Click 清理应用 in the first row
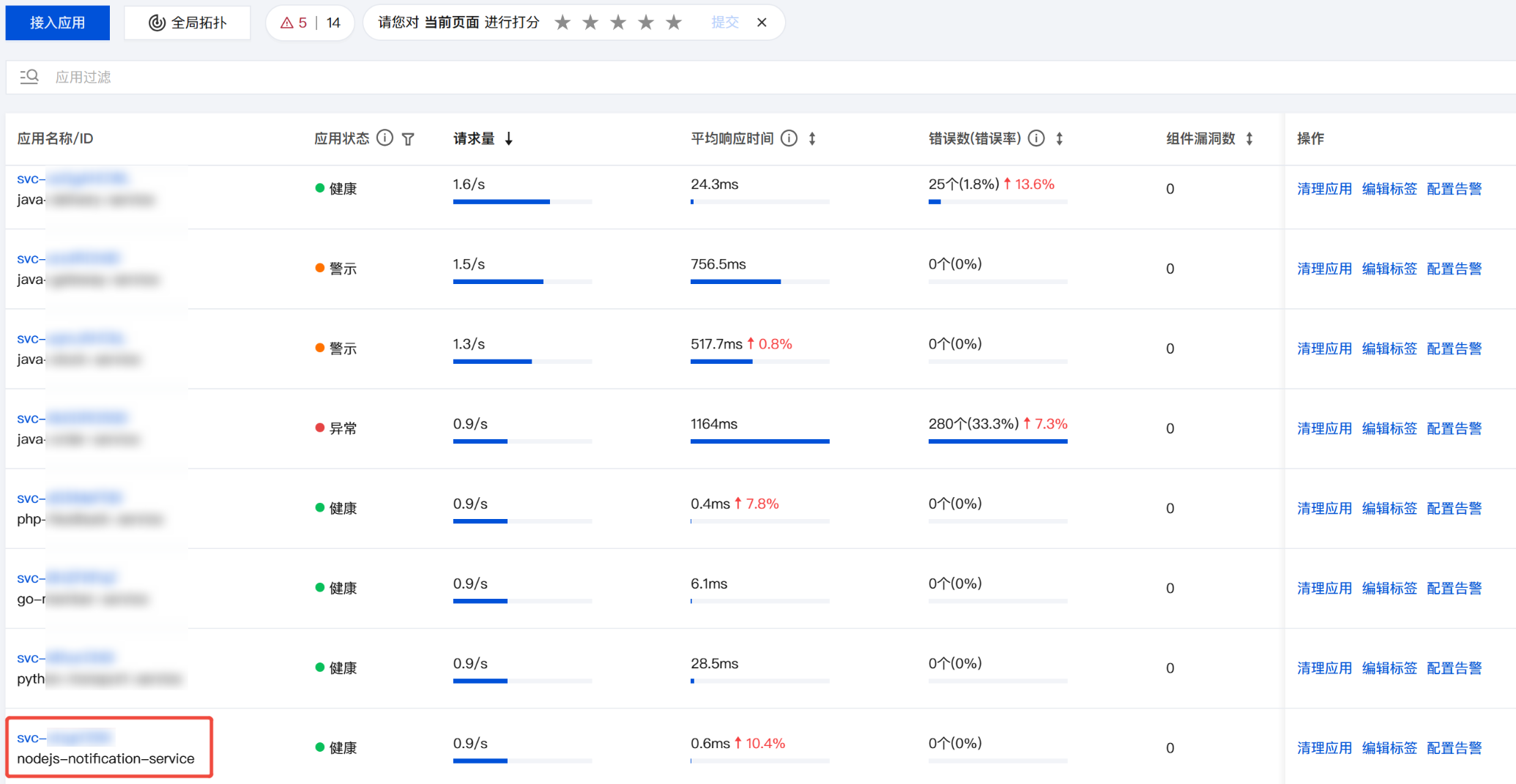This screenshot has height=784, width=1516. click(1324, 189)
